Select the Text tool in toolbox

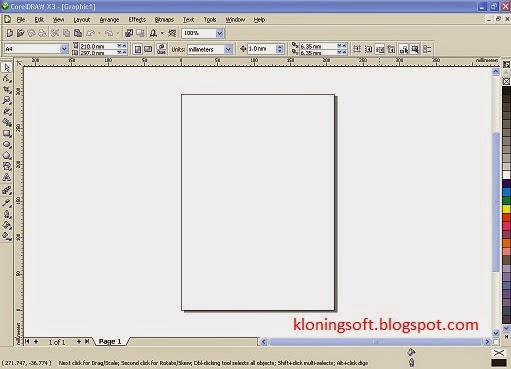[7, 177]
